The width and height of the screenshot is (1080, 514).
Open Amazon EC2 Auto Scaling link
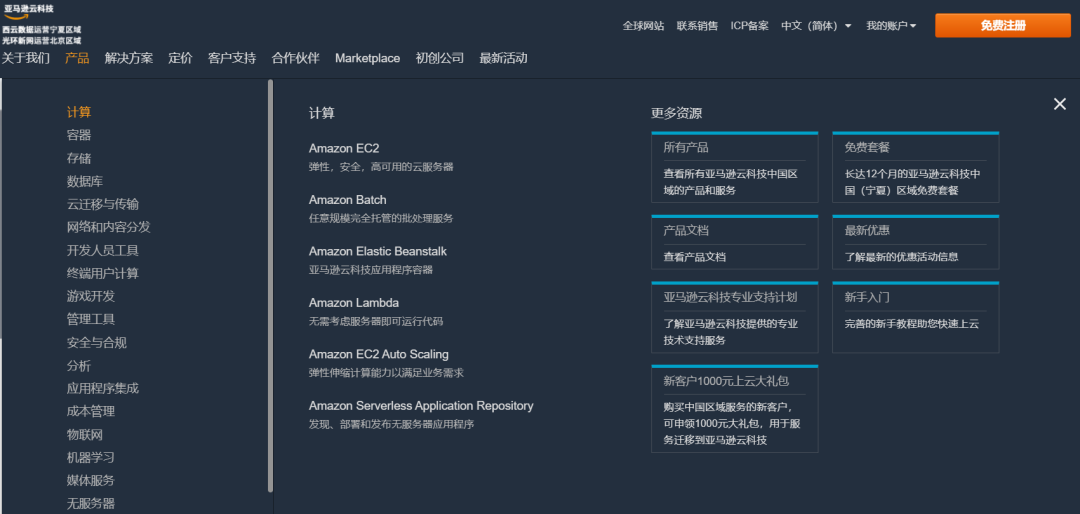click(379, 354)
